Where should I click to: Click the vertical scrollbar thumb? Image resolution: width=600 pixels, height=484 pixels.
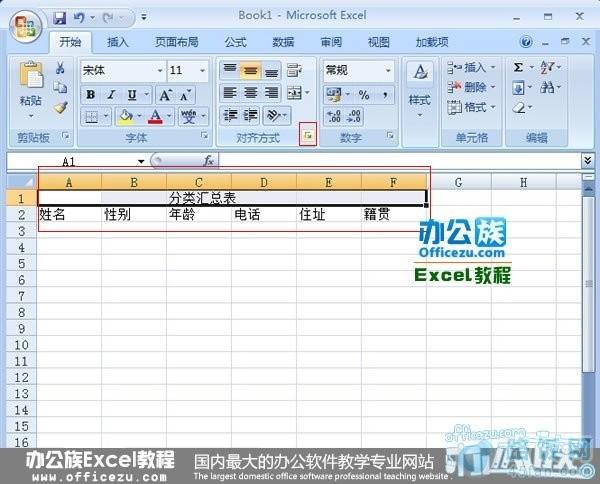(x=589, y=284)
